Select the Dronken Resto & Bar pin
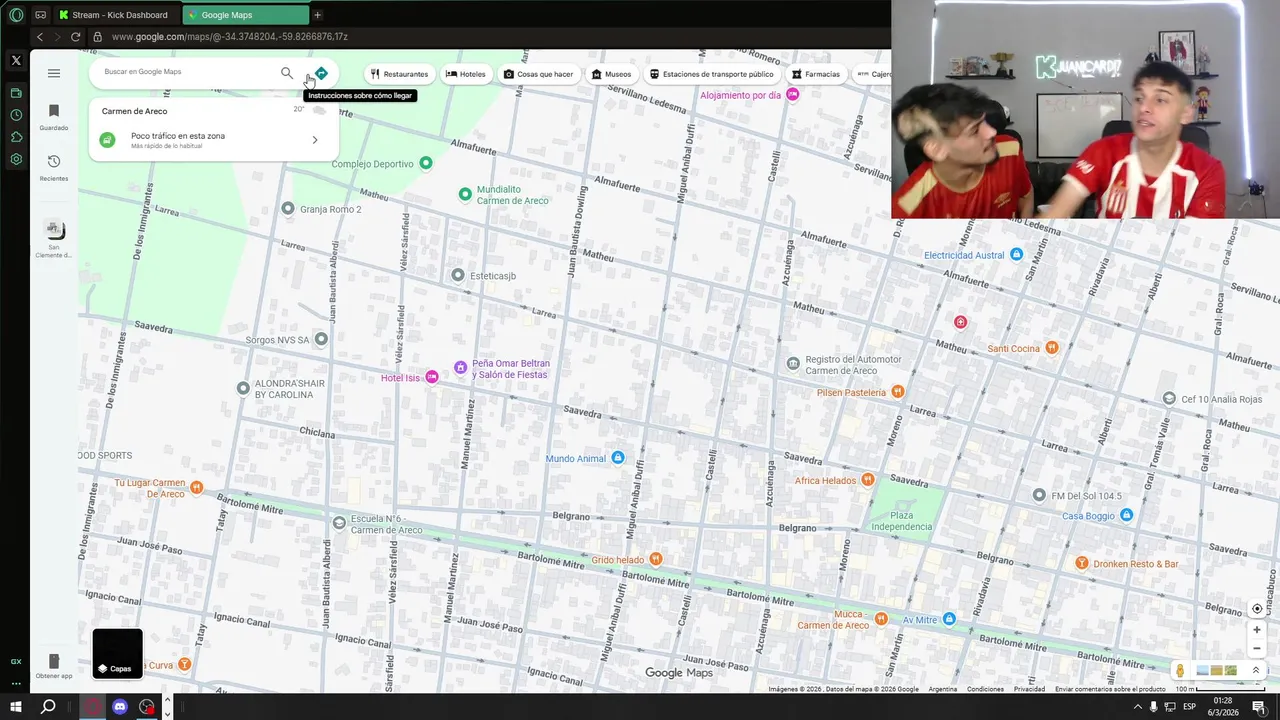The image size is (1280, 720). (1081, 564)
